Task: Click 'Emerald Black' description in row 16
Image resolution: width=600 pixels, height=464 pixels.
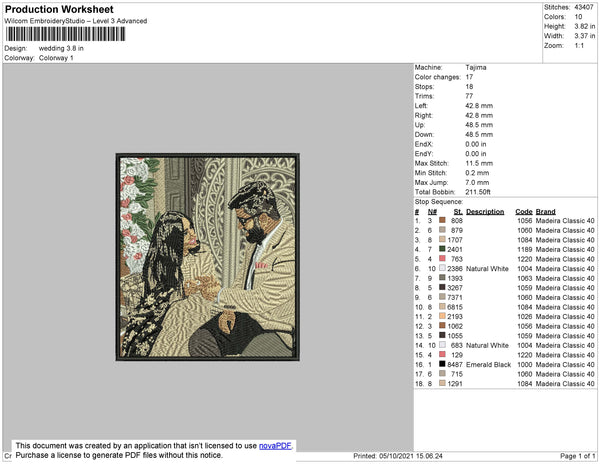Action: 489,365
